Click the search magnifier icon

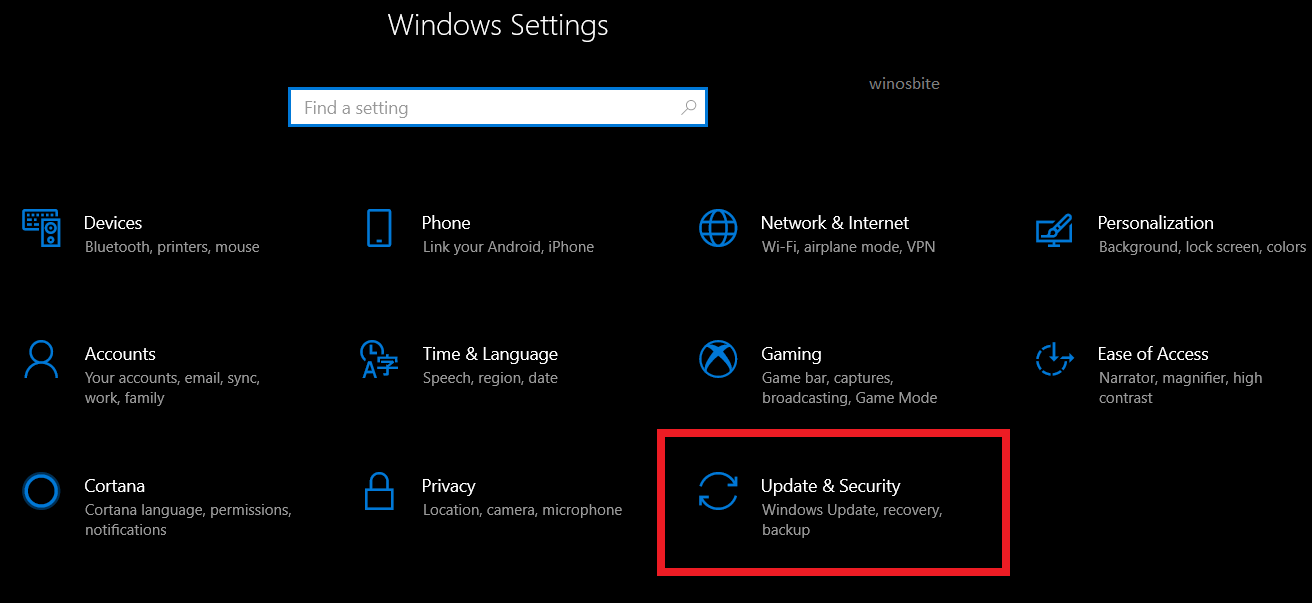click(689, 107)
